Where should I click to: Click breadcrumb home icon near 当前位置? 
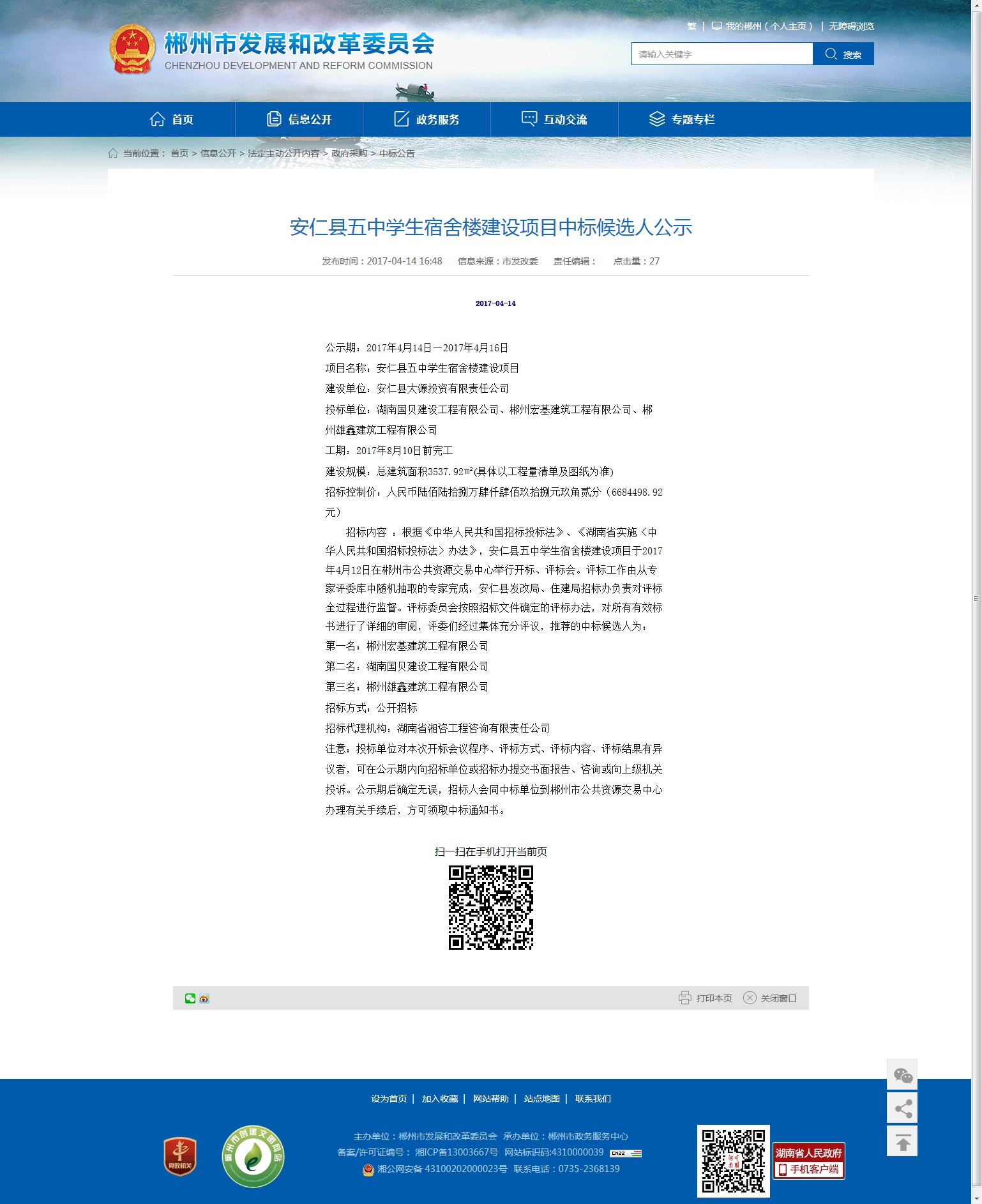click(x=113, y=153)
